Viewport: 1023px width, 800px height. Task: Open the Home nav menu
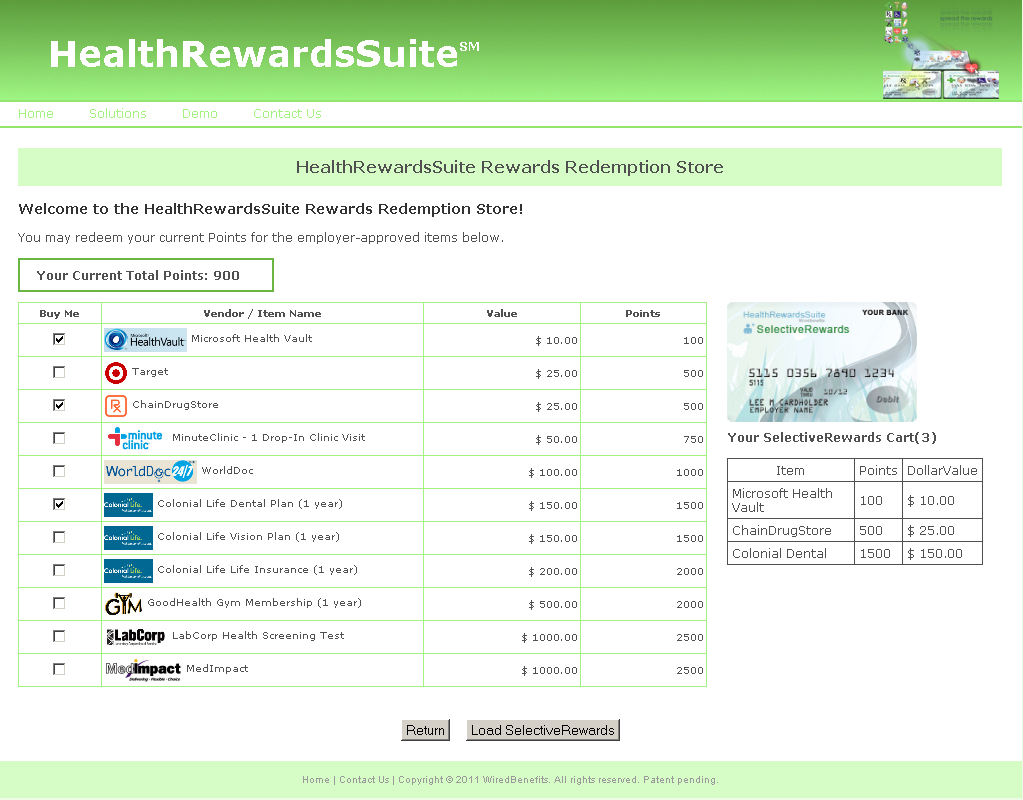[x=36, y=114]
